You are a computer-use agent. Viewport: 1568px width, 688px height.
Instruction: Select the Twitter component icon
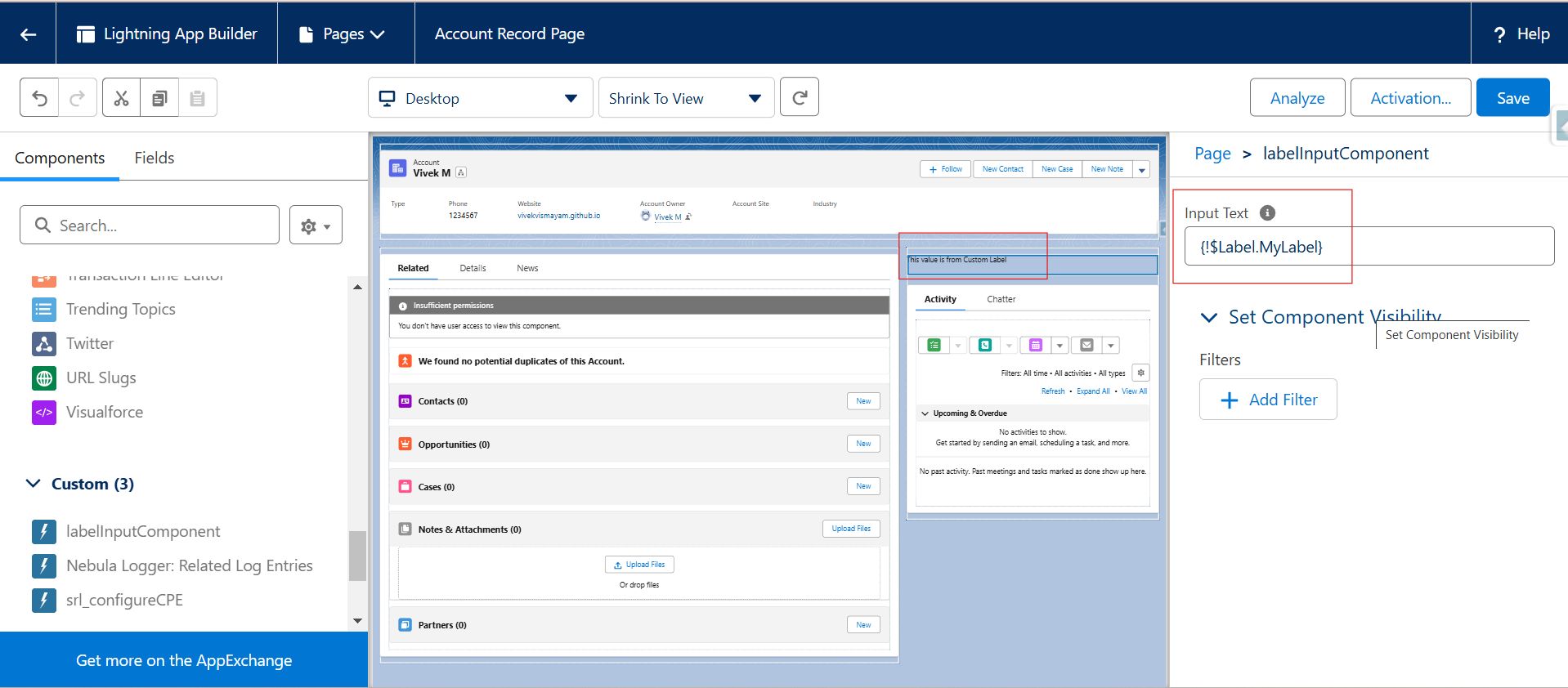pos(44,343)
